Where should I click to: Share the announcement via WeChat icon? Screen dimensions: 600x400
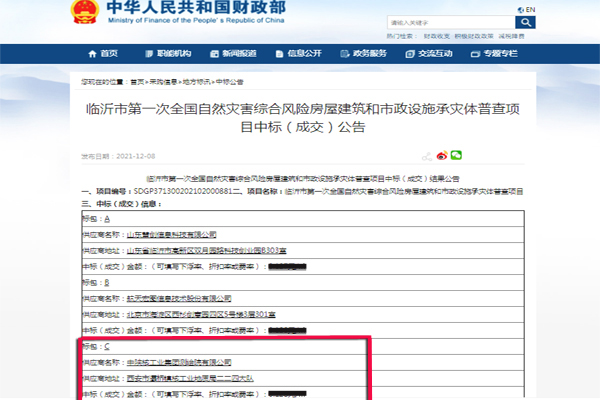tap(456, 156)
